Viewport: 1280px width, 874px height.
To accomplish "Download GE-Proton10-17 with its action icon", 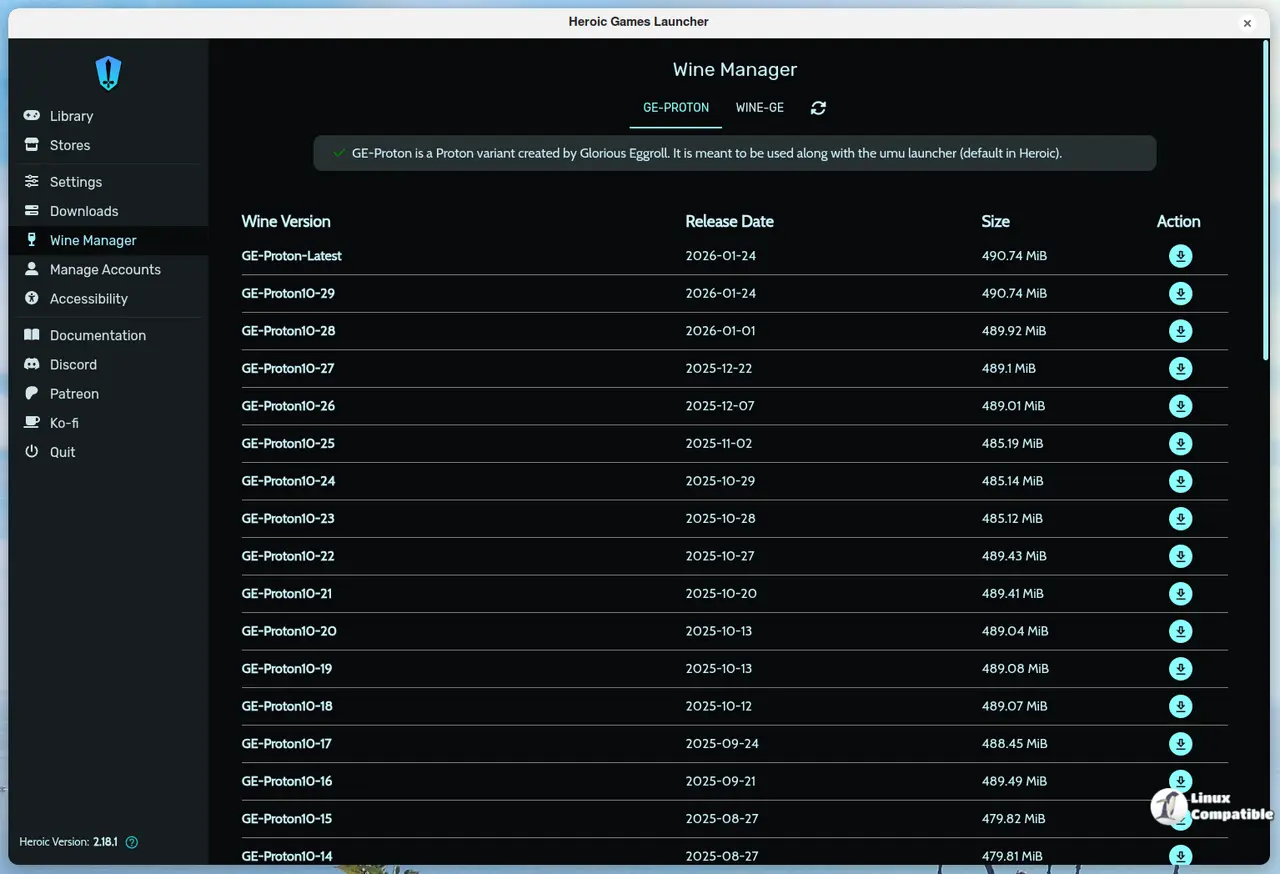I will 1180,744.
